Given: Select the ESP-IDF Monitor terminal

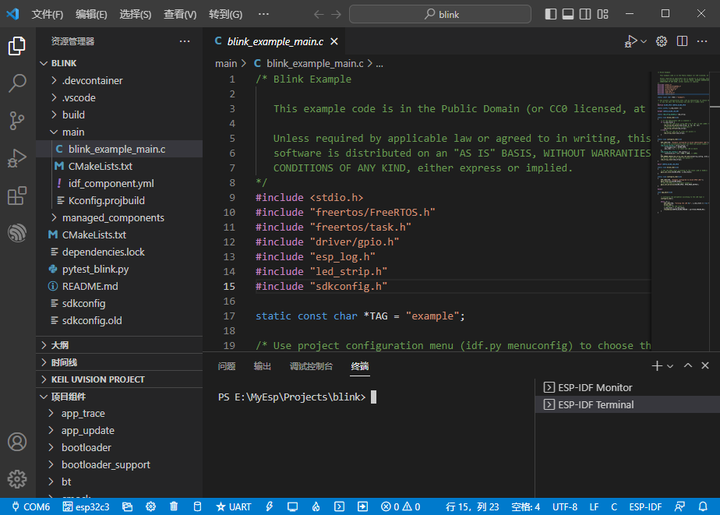Looking at the screenshot, I should click(x=628, y=388).
